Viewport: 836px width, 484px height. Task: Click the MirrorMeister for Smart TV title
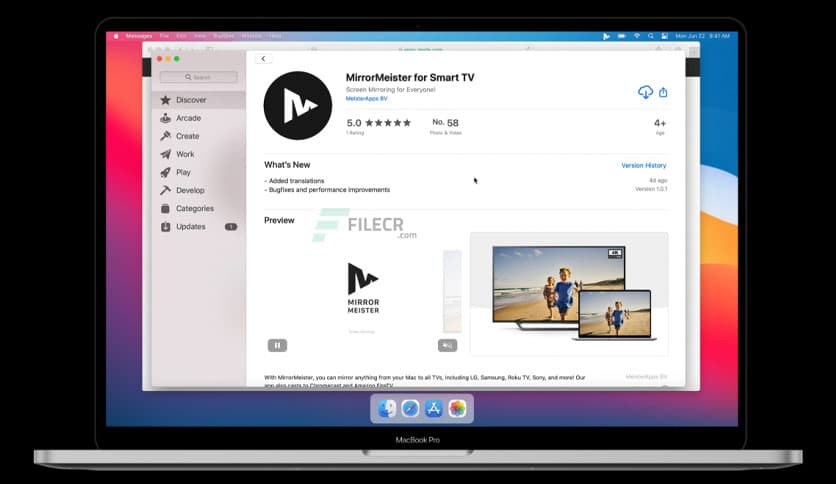coord(409,78)
